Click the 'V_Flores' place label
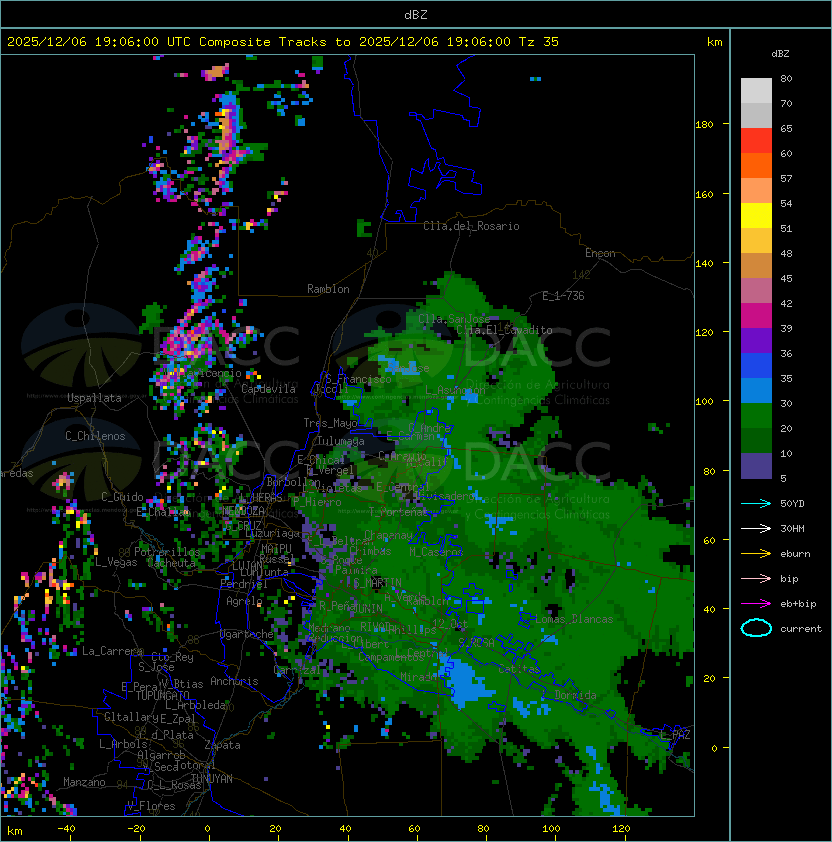 pyautogui.click(x=151, y=806)
